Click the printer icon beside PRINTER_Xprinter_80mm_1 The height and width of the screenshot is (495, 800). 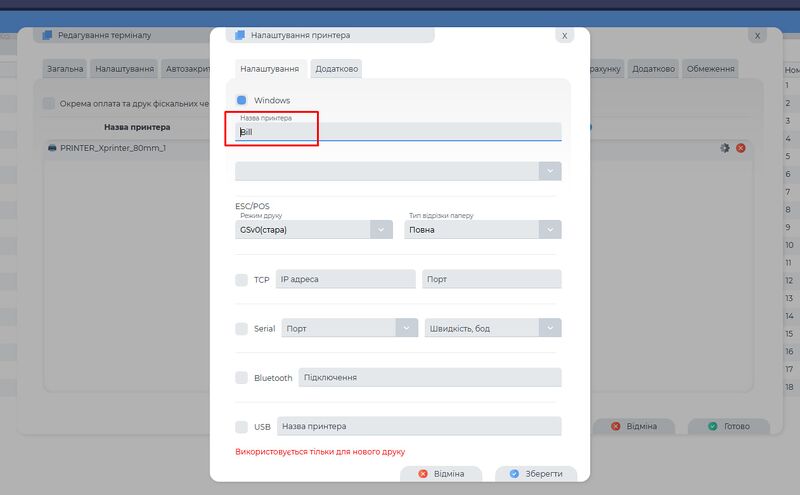[x=52, y=148]
